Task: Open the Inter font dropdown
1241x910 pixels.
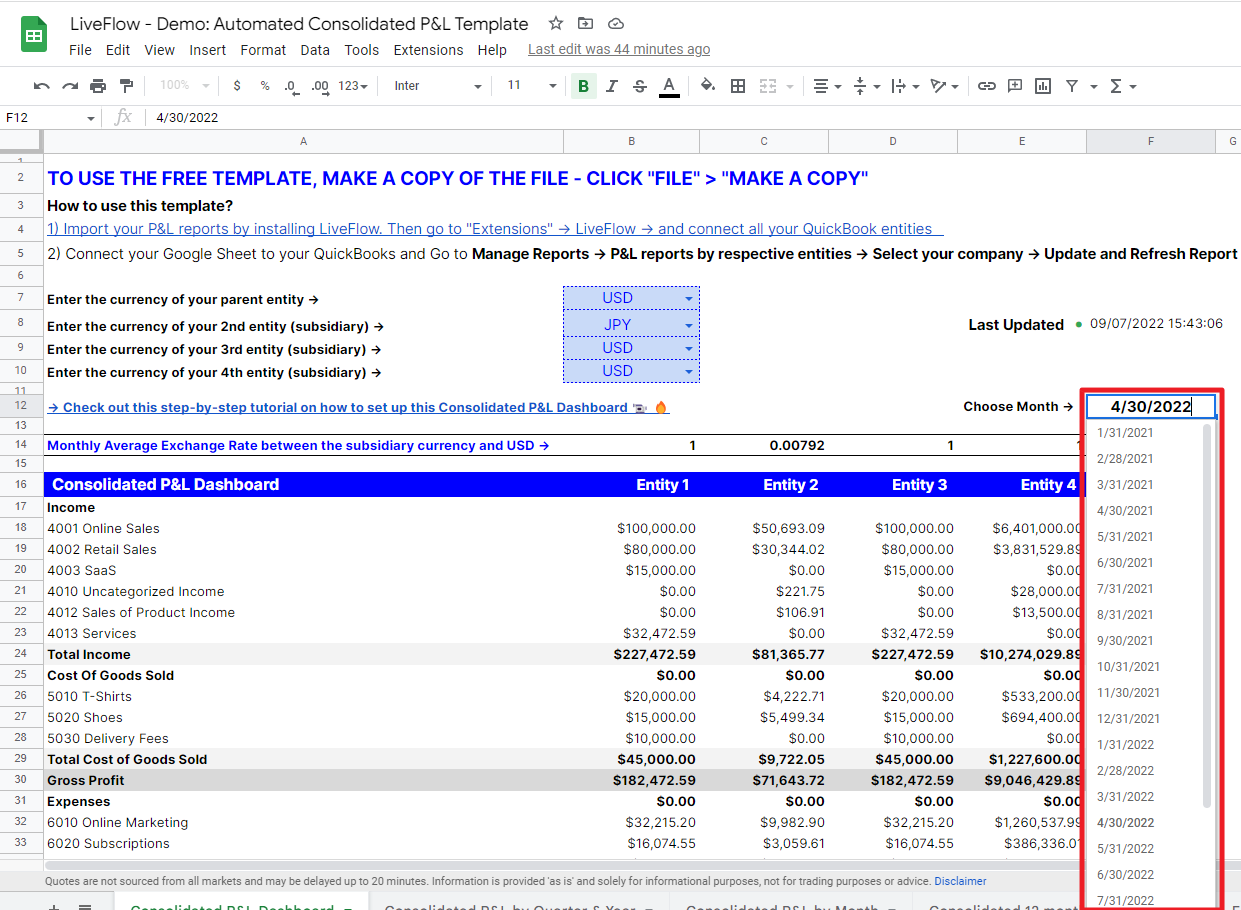Action: (437, 86)
